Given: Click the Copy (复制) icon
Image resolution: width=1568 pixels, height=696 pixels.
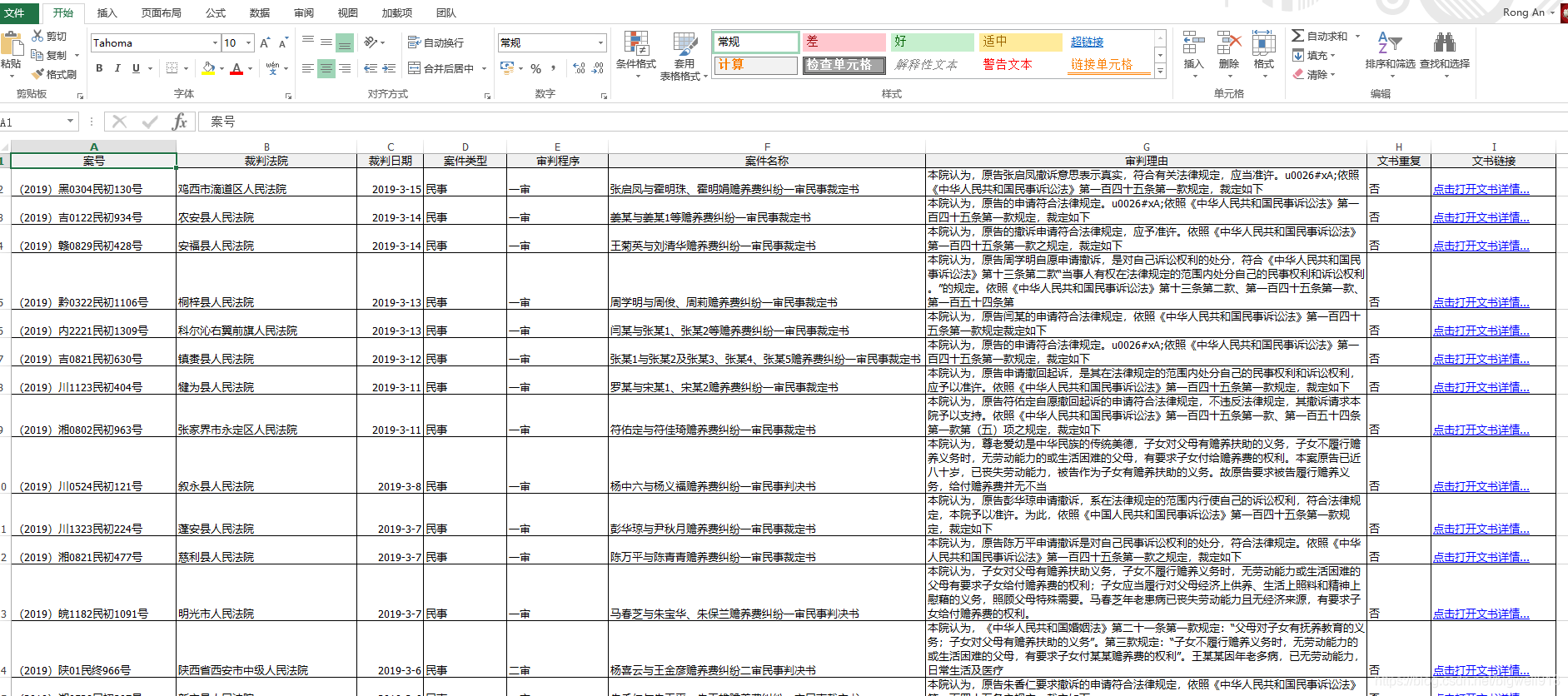Looking at the screenshot, I should coord(37,55).
